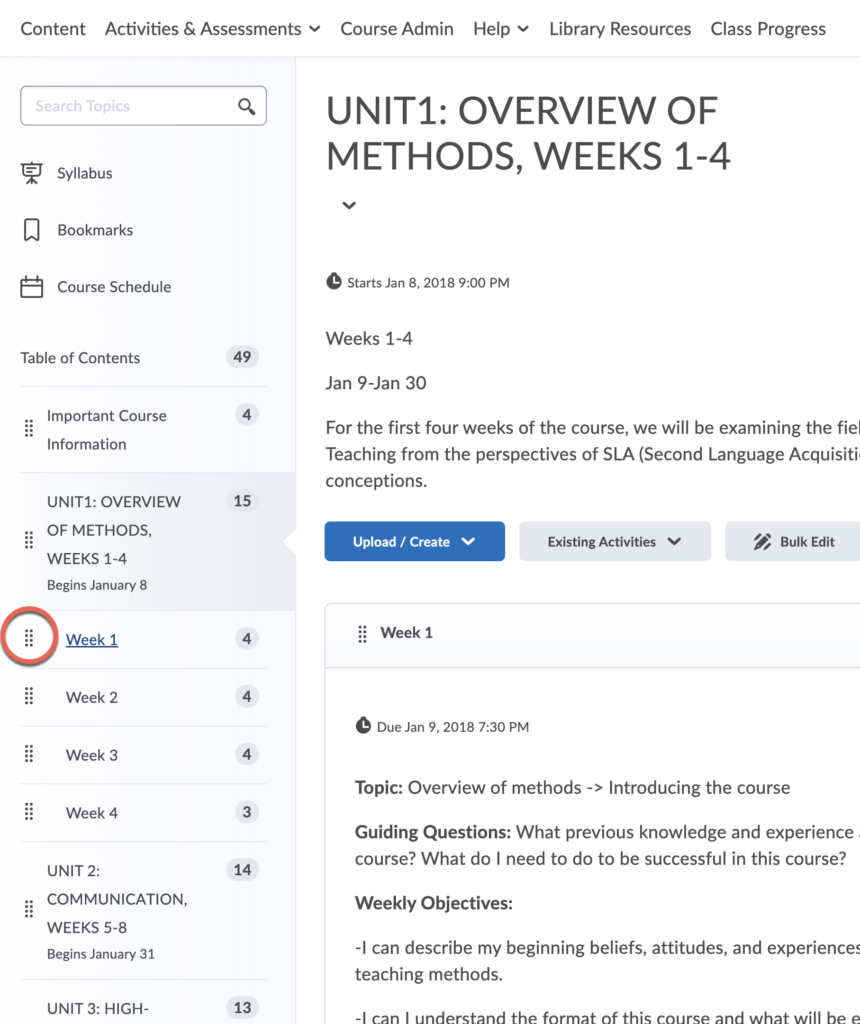
Task: Click in the Search Topics field
Action: [x=130, y=106]
